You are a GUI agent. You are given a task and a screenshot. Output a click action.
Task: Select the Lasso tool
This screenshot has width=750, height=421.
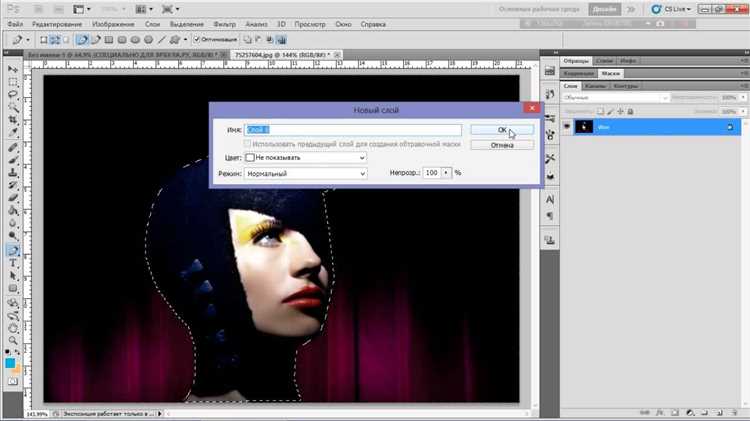click(x=13, y=94)
